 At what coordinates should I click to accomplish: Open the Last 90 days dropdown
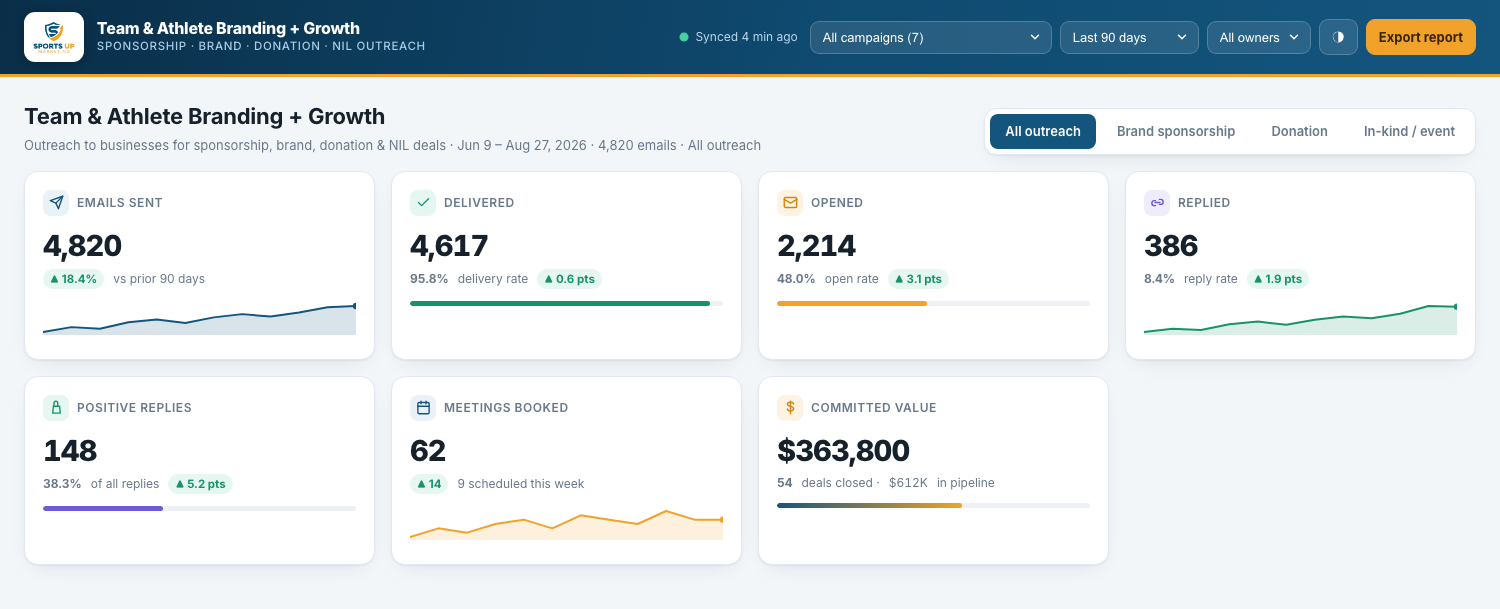tap(1129, 37)
